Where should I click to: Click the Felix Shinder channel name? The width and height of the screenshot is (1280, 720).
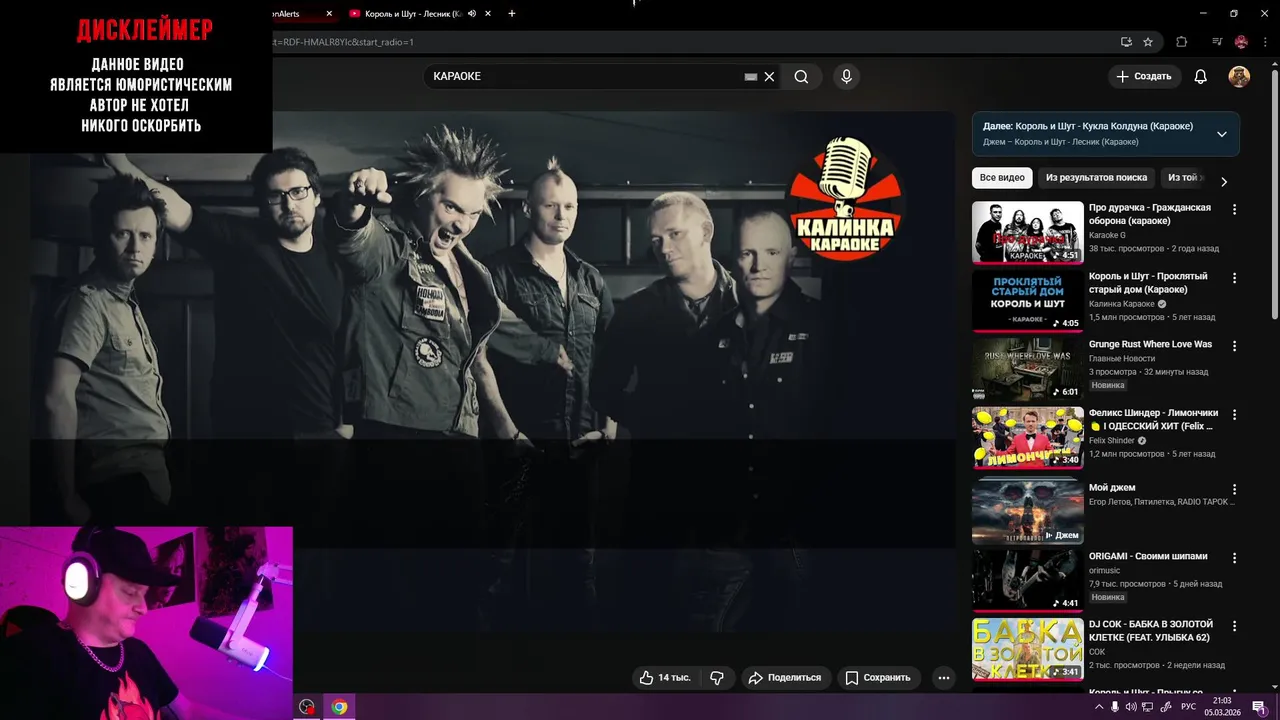pyautogui.click(x=1111, y=440)
